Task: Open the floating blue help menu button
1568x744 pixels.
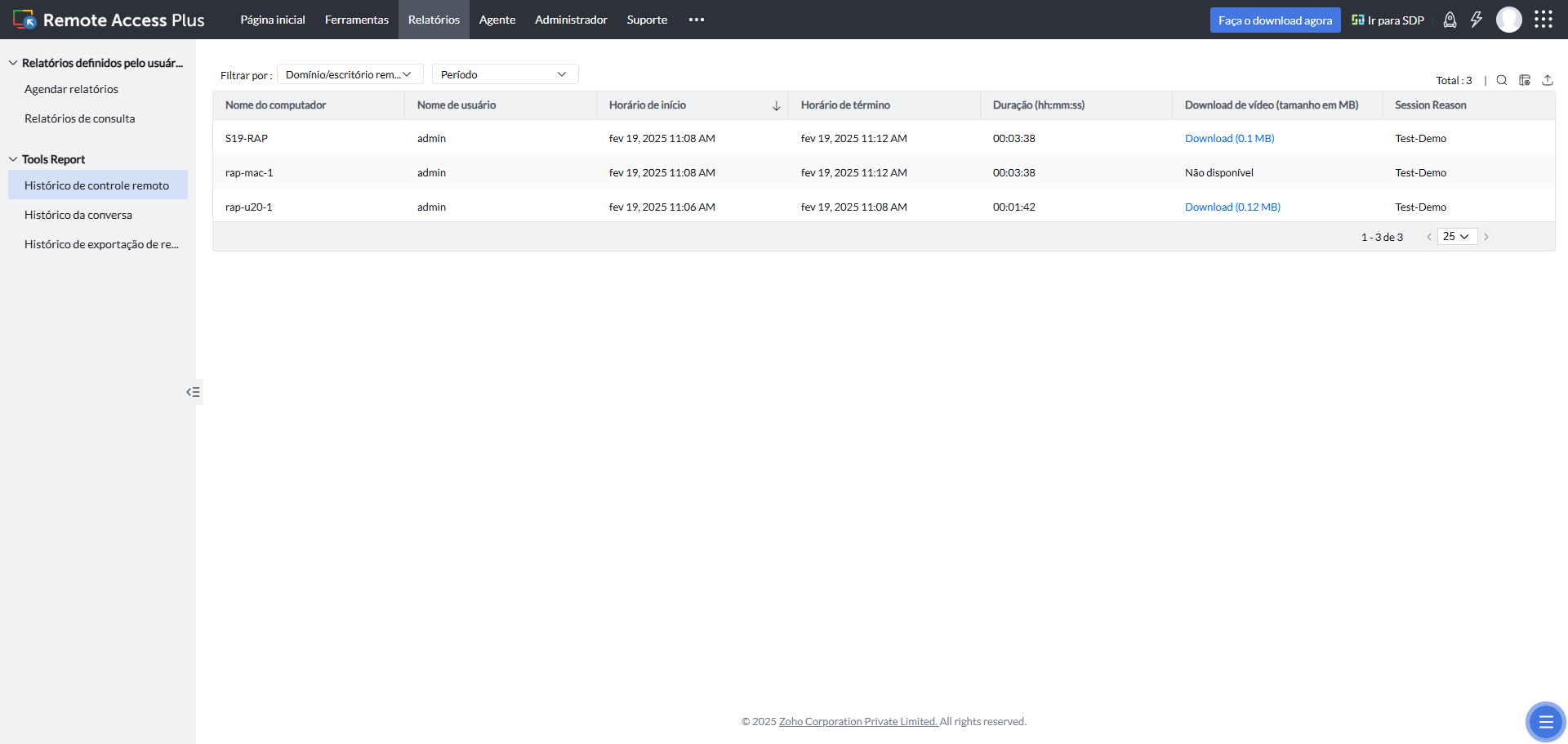Action: point(1545,722)
